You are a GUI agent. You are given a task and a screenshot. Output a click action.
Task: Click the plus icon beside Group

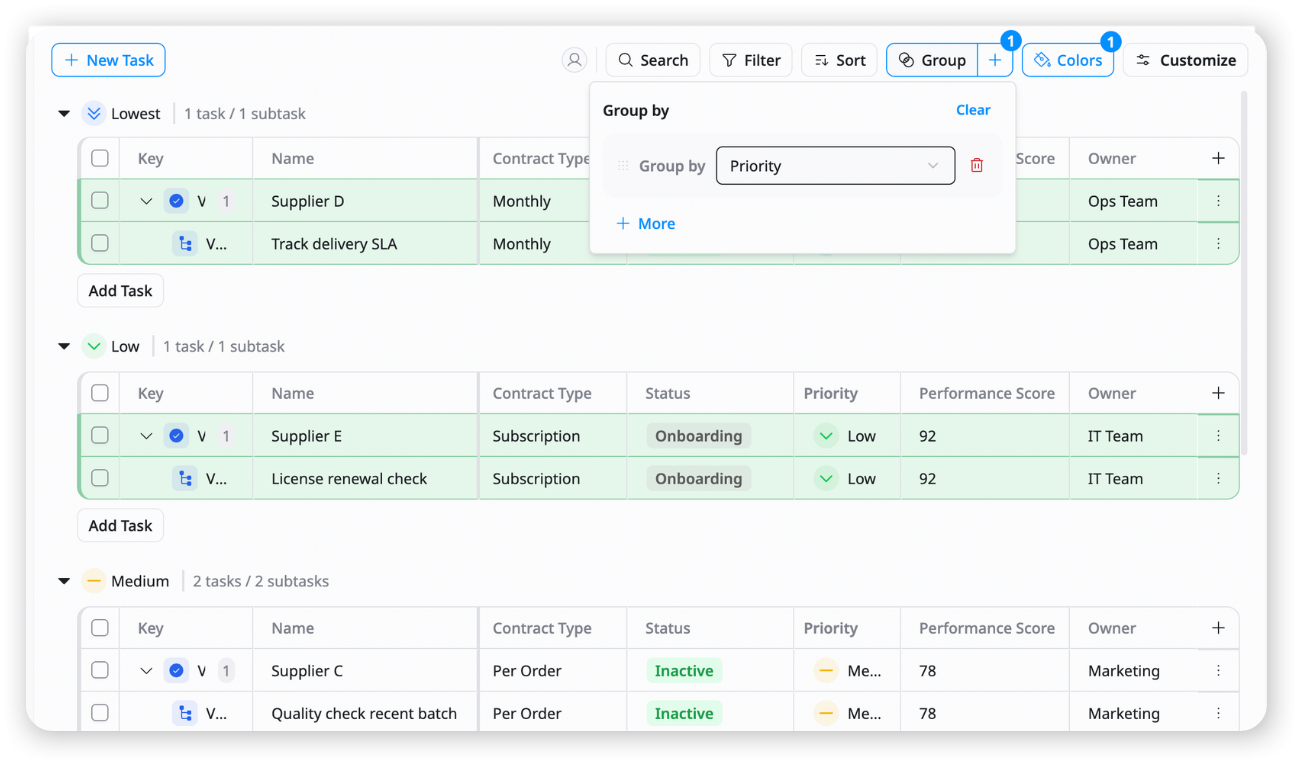pyautogui.click(x=995, y=60)
